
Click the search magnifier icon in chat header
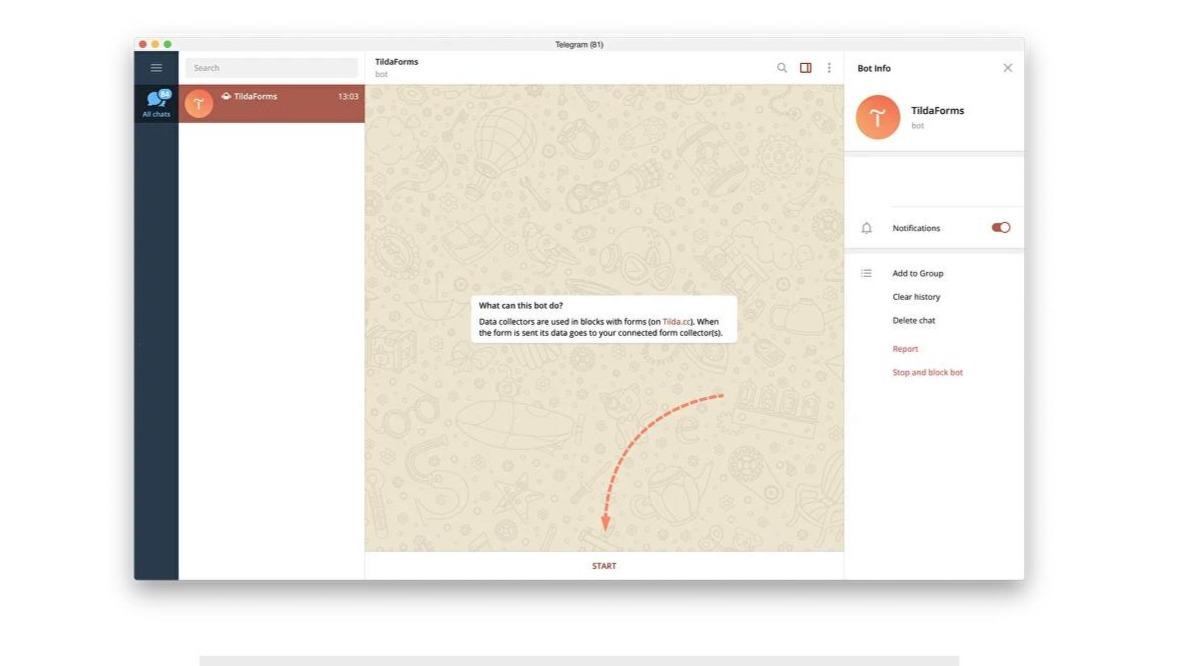[x=782, y=68]
